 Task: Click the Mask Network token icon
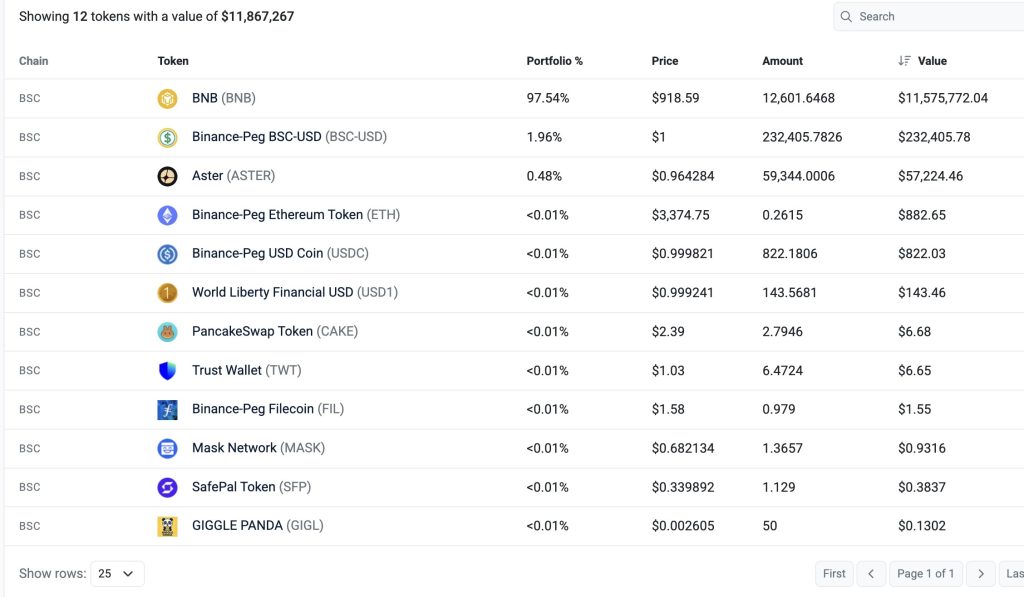coord(167,449)
